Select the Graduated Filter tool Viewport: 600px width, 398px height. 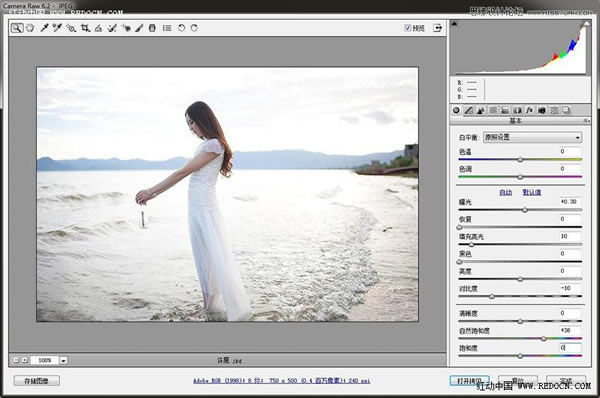coord(152,28)
